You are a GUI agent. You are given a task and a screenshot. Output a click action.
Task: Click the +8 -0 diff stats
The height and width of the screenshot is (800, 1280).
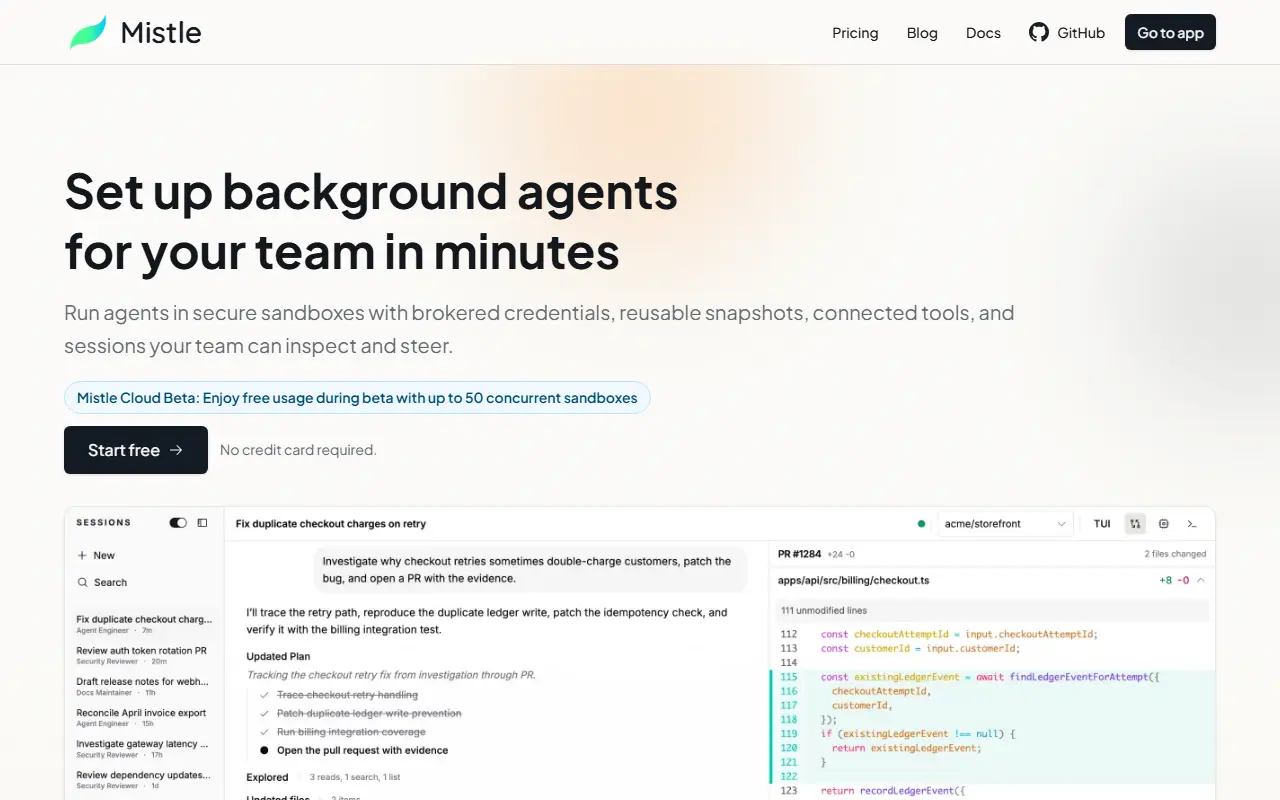click(1174, 580)
